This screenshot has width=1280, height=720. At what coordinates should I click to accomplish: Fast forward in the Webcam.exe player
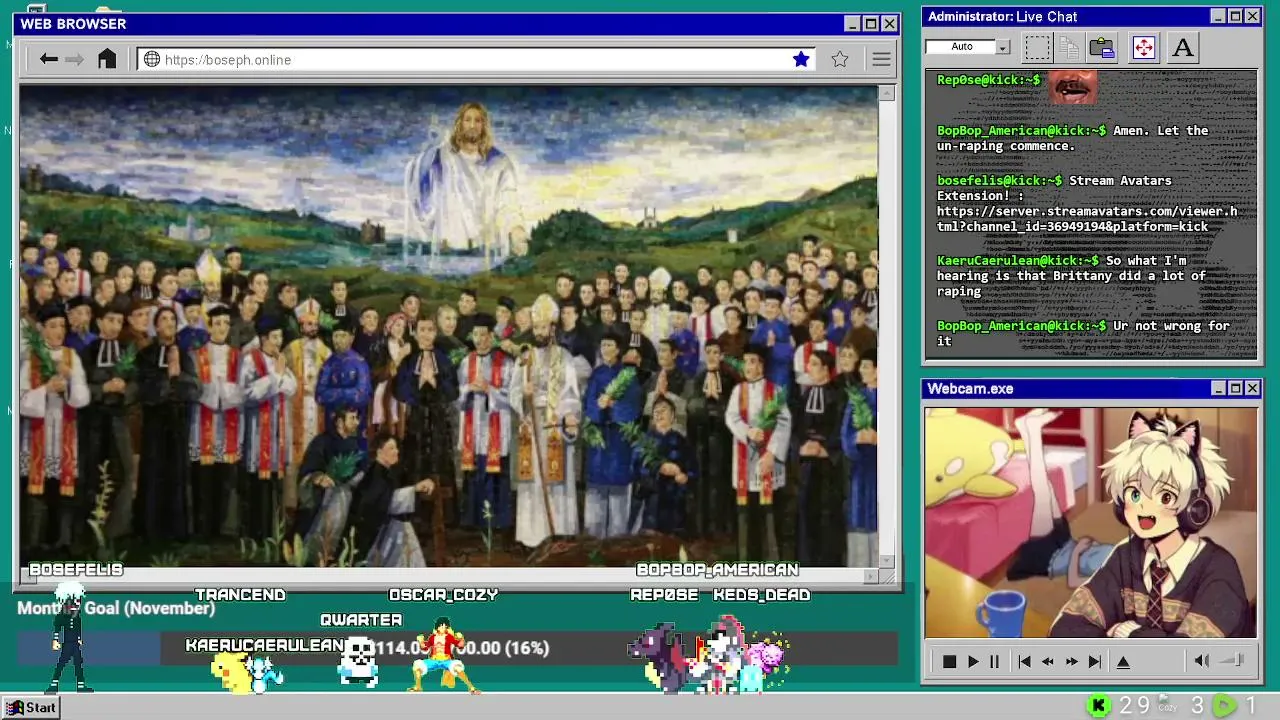click(1071, 661)
